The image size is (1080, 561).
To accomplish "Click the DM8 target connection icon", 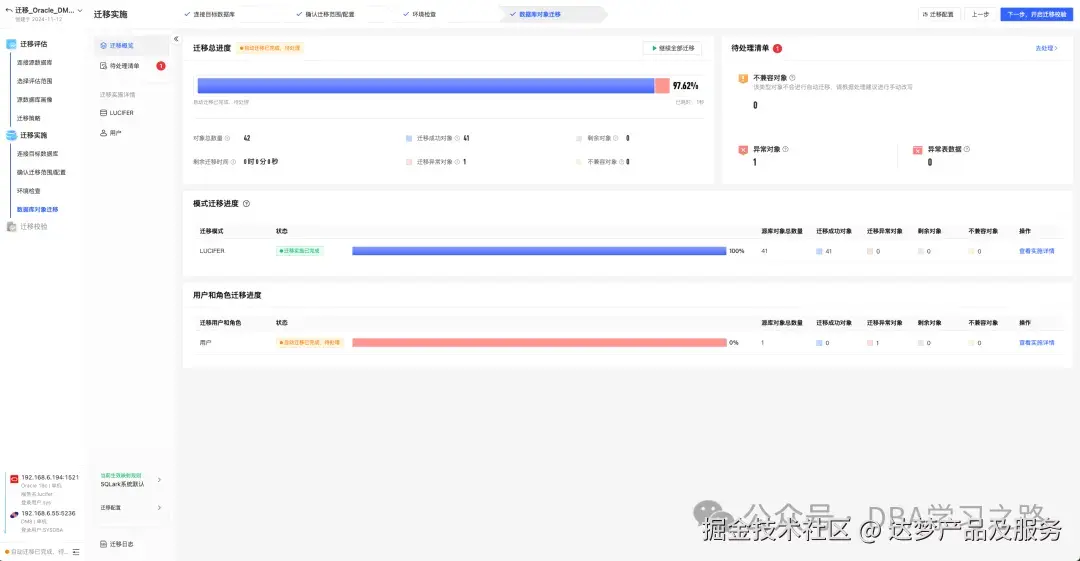I will pyautogui.click(x=14, y=515).
